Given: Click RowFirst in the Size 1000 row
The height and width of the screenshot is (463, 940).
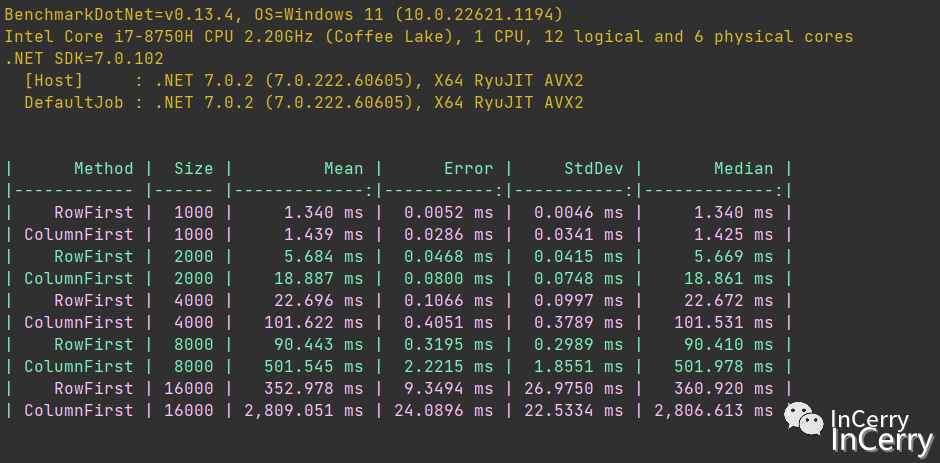Looking at the screenshot, I should pos(94,212).
